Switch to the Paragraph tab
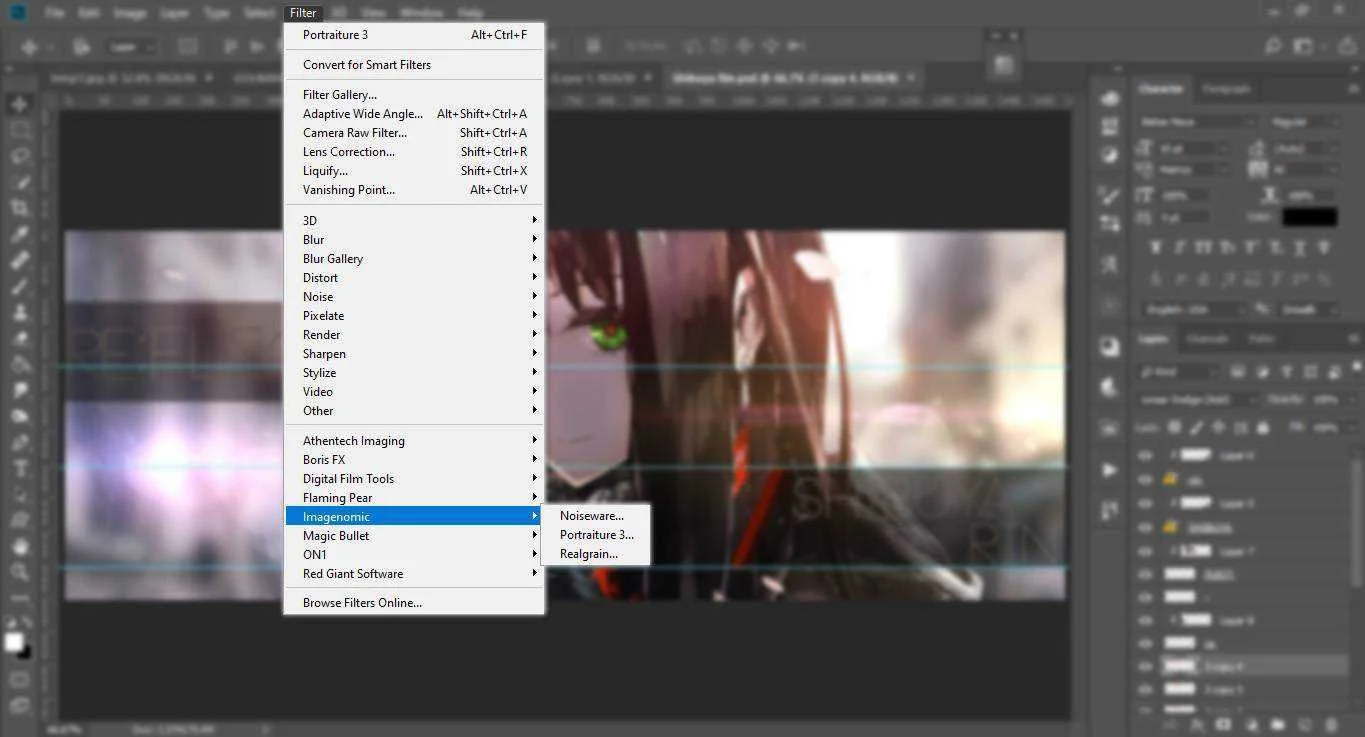 click(1226, 89)
